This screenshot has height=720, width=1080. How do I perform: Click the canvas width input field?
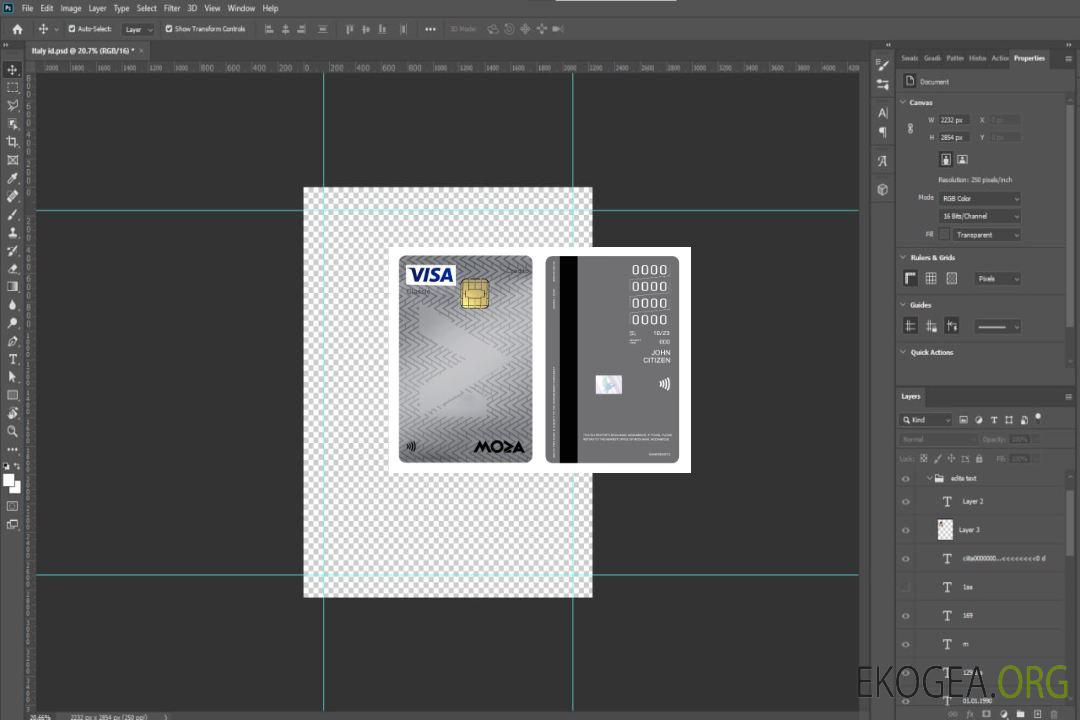click(x=955, y=120)
